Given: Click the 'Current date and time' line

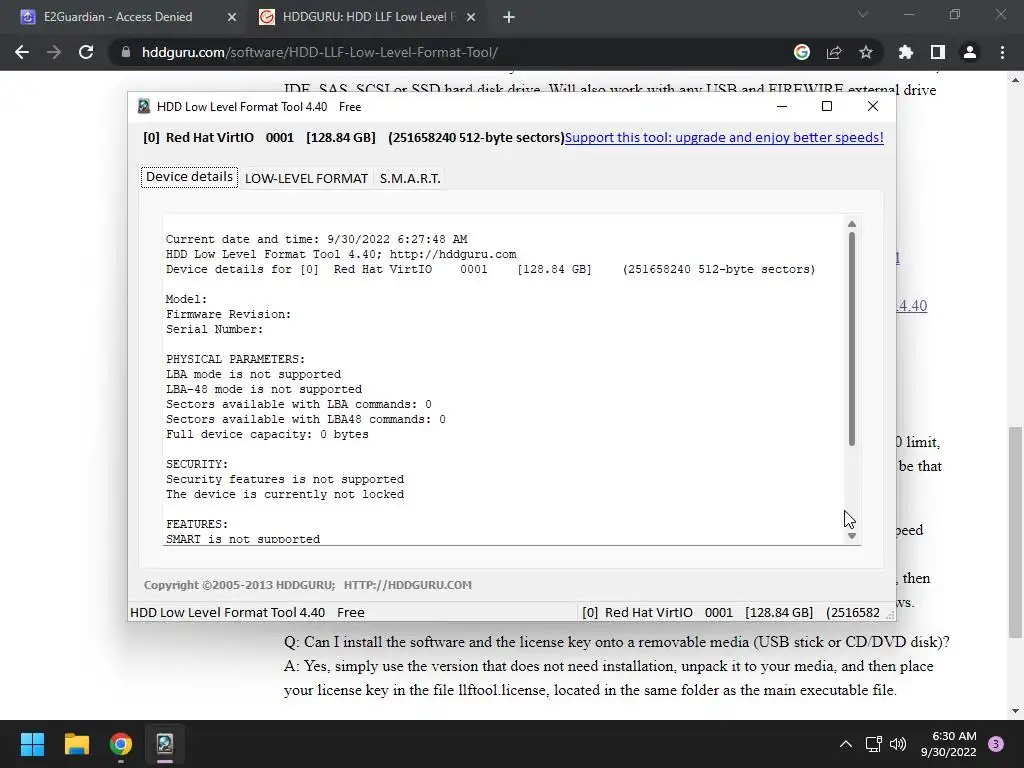Looking at the screenshot, I should 317,239.
